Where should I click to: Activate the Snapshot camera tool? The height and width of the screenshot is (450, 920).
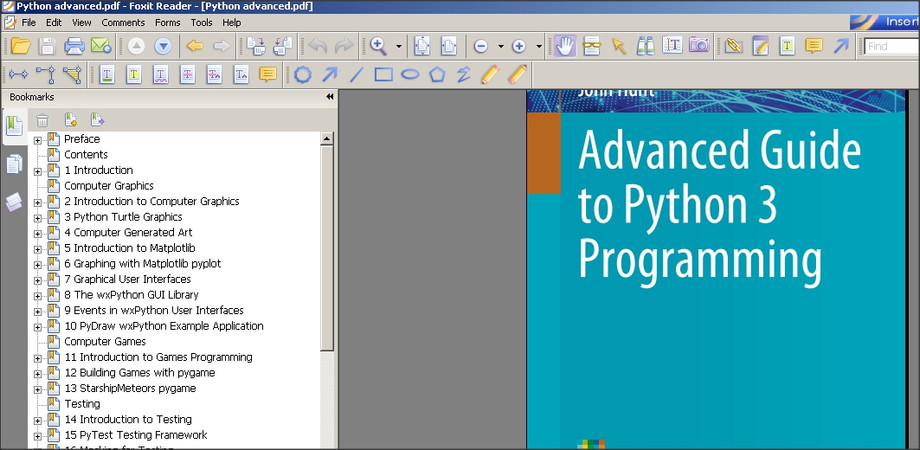(699, 46)
